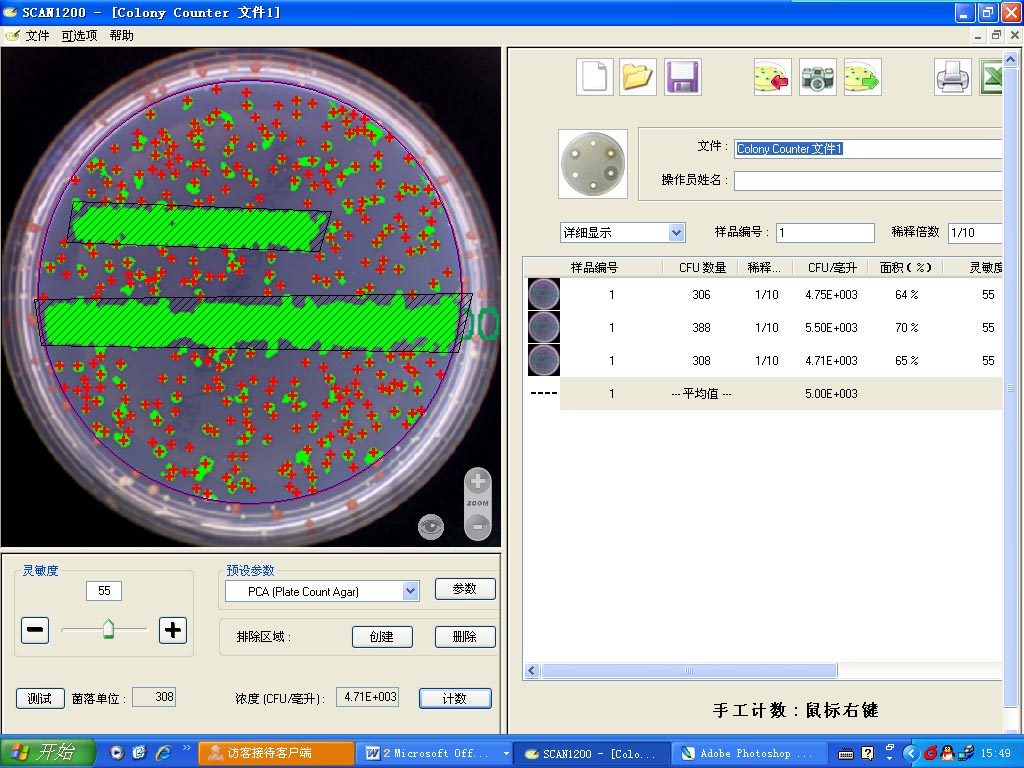1024x768 pixels.
Task: Open the 详细显示 display mode dropdown
Action: click(x=676, y=232)
